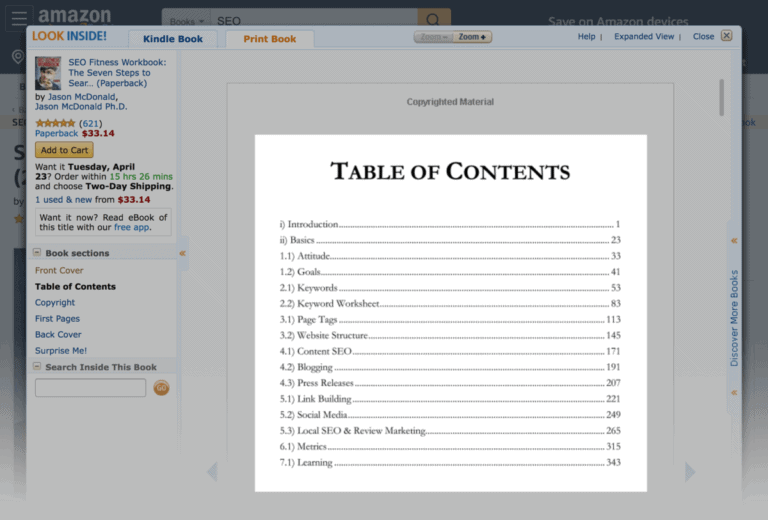The image size is (768, 520).
Task: Click the page preview vertical scrollbar
Action: pyautogui.click(x=721, y=97)
